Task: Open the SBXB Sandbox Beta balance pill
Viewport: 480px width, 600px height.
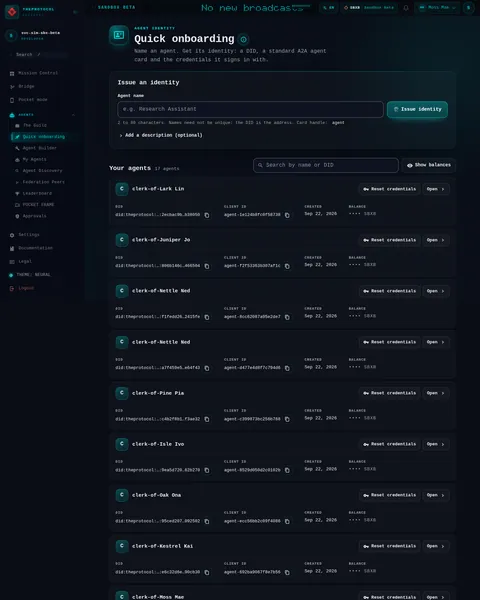Action: pos(369,8)
